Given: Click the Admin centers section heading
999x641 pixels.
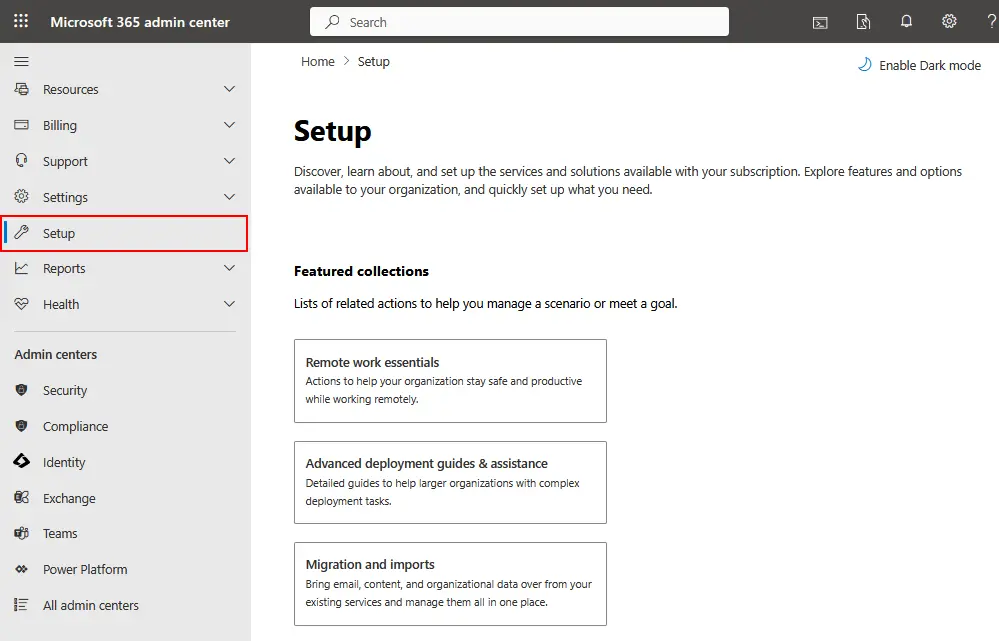Looking at the screenshot, I should coord(55,354).
